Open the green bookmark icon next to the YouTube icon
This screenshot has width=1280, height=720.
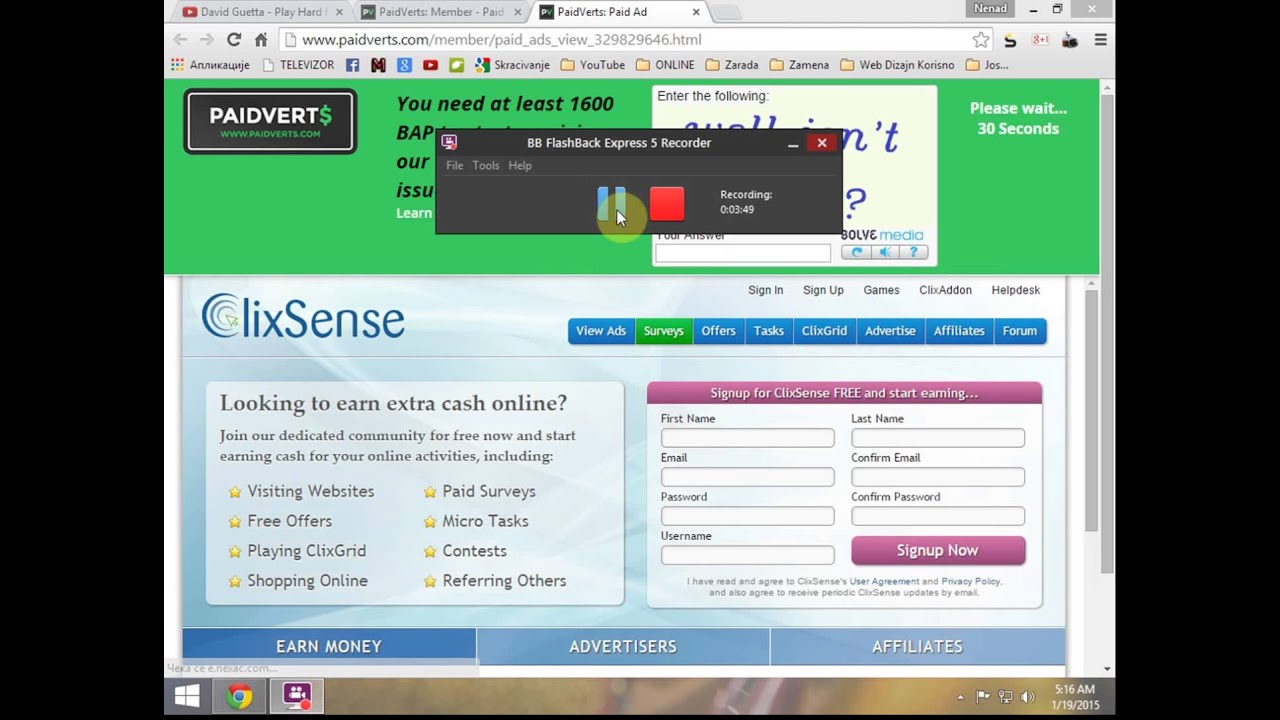coord(456,65)
